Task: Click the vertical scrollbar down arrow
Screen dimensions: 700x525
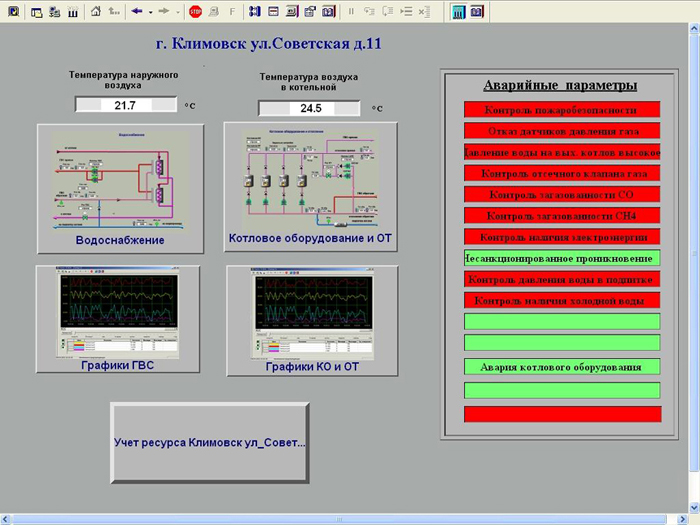Action: tap(694, 507)
